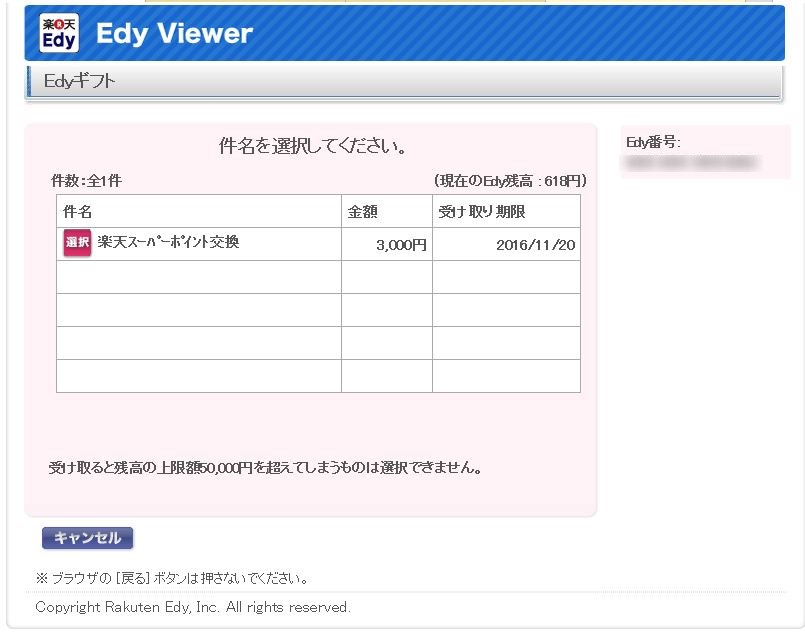This screenshot has width=805, height=634.
Task: Click the blurred Edy number value
Action: tap(692, 163)
